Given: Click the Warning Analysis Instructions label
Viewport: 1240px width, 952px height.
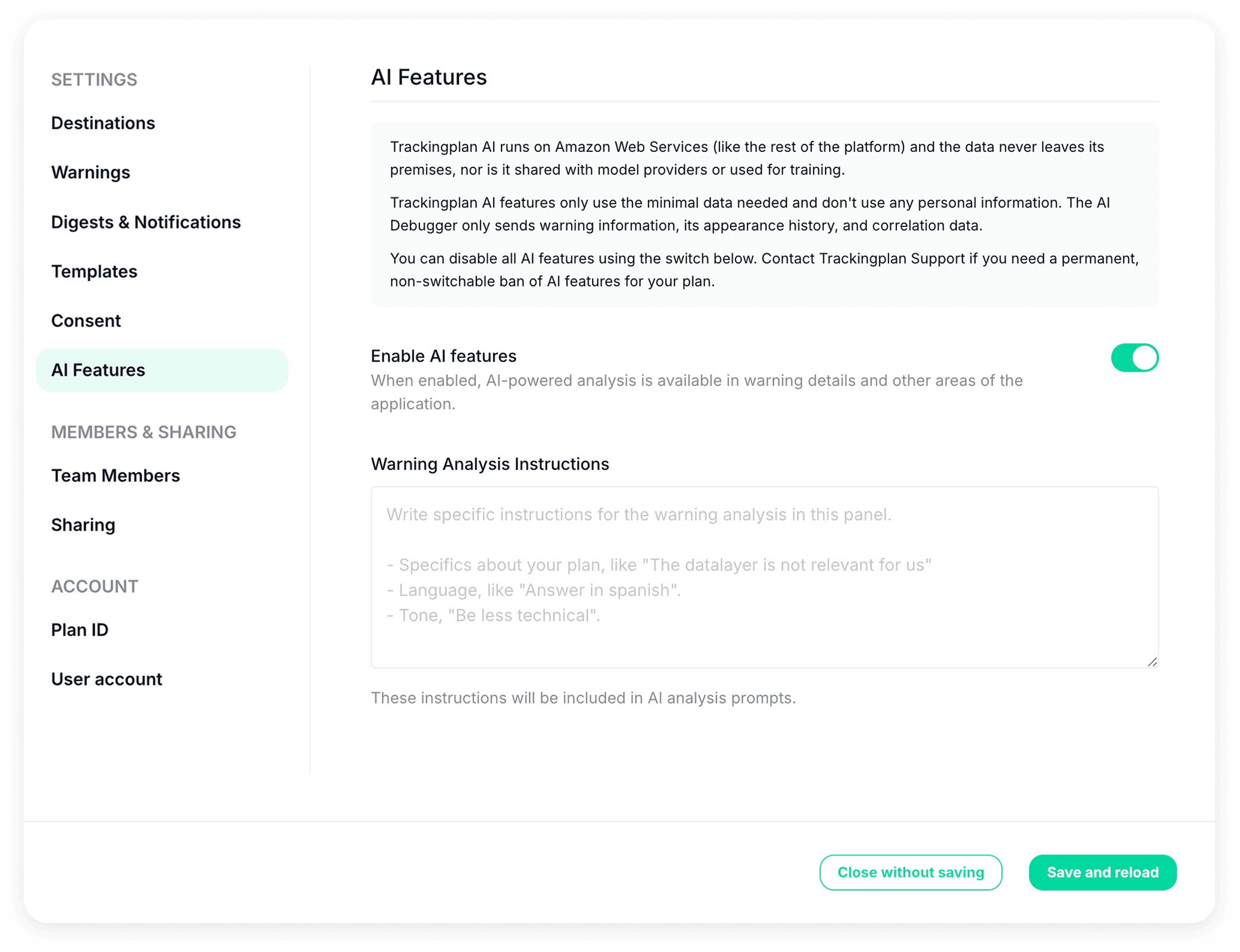Looking at the screenshot, I should 490,463.
